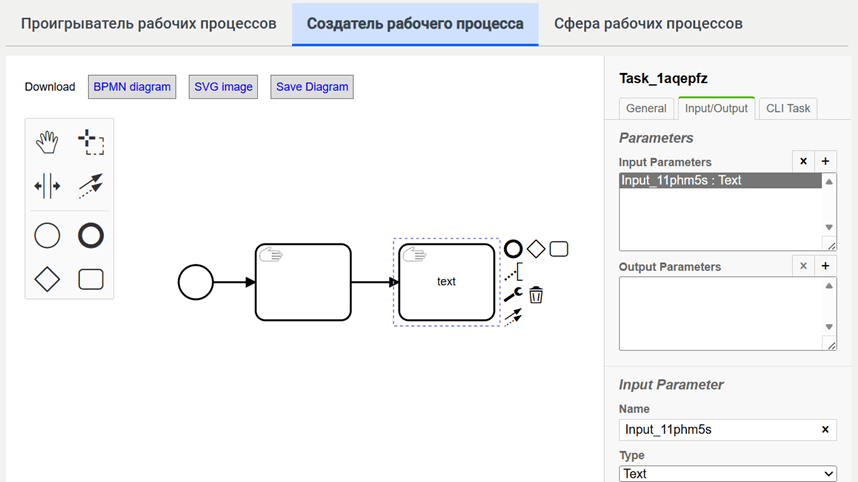Delete the selected task with trash icon

(536, 295)
